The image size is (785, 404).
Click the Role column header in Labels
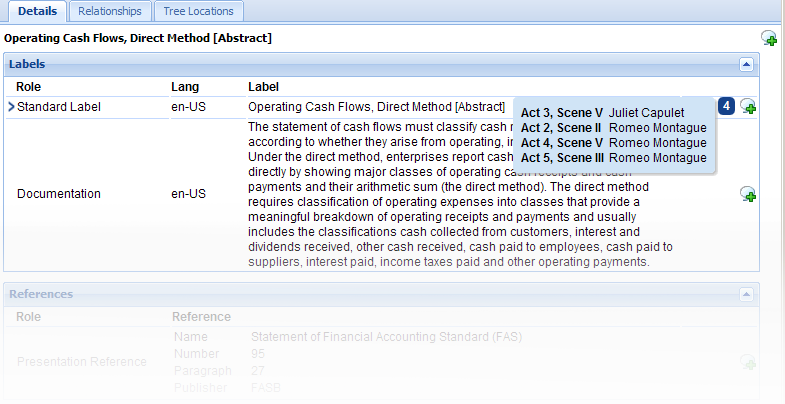point(29,87)
